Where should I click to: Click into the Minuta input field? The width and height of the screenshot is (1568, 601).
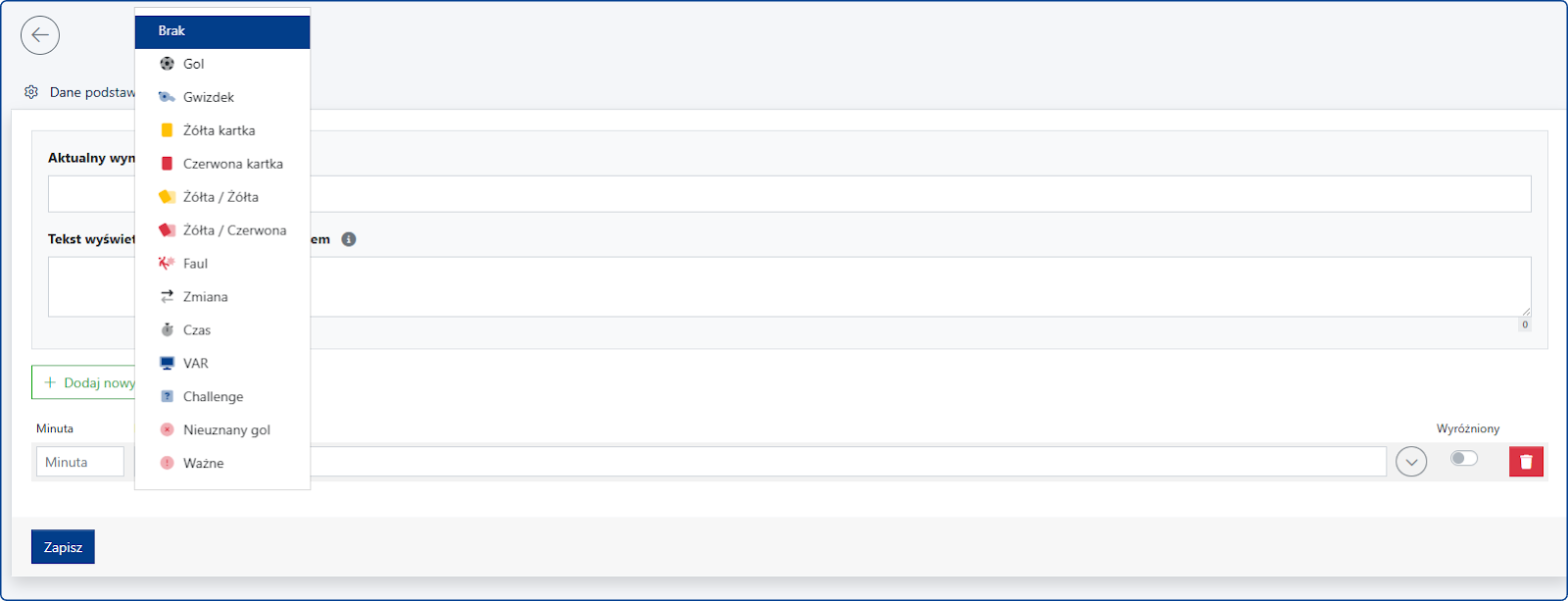pos(80,462)
